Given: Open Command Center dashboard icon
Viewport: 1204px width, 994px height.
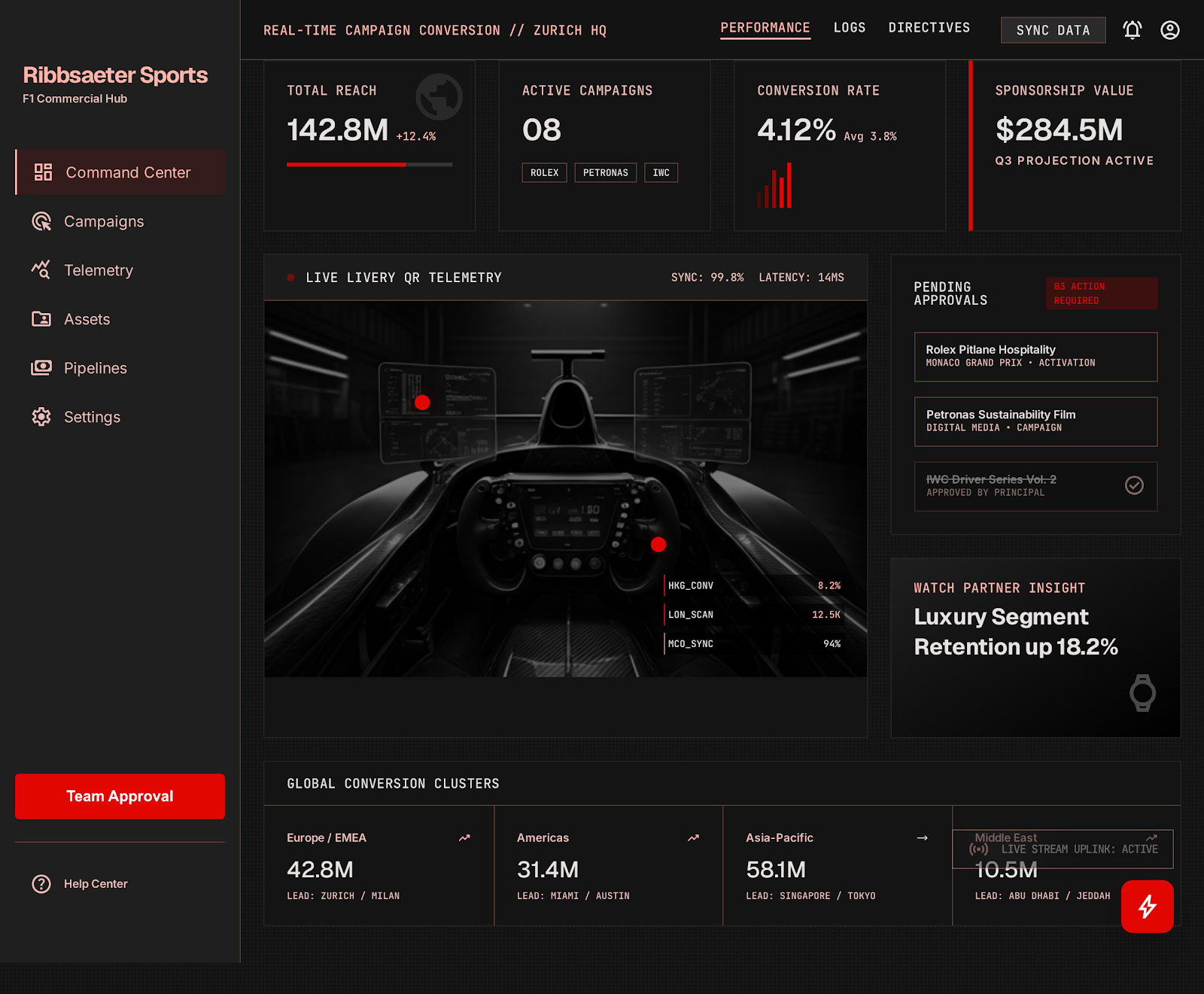Looking at the screenshot, I should [43, 172].
